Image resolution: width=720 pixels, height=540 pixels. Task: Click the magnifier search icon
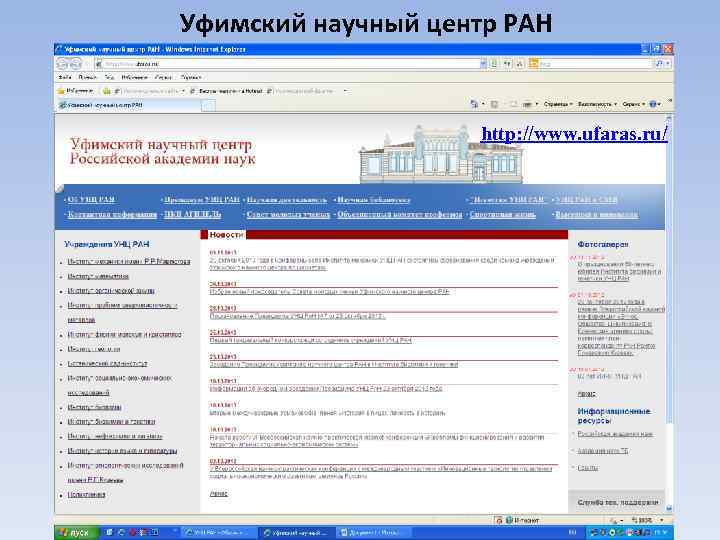(x=659, y=64)
